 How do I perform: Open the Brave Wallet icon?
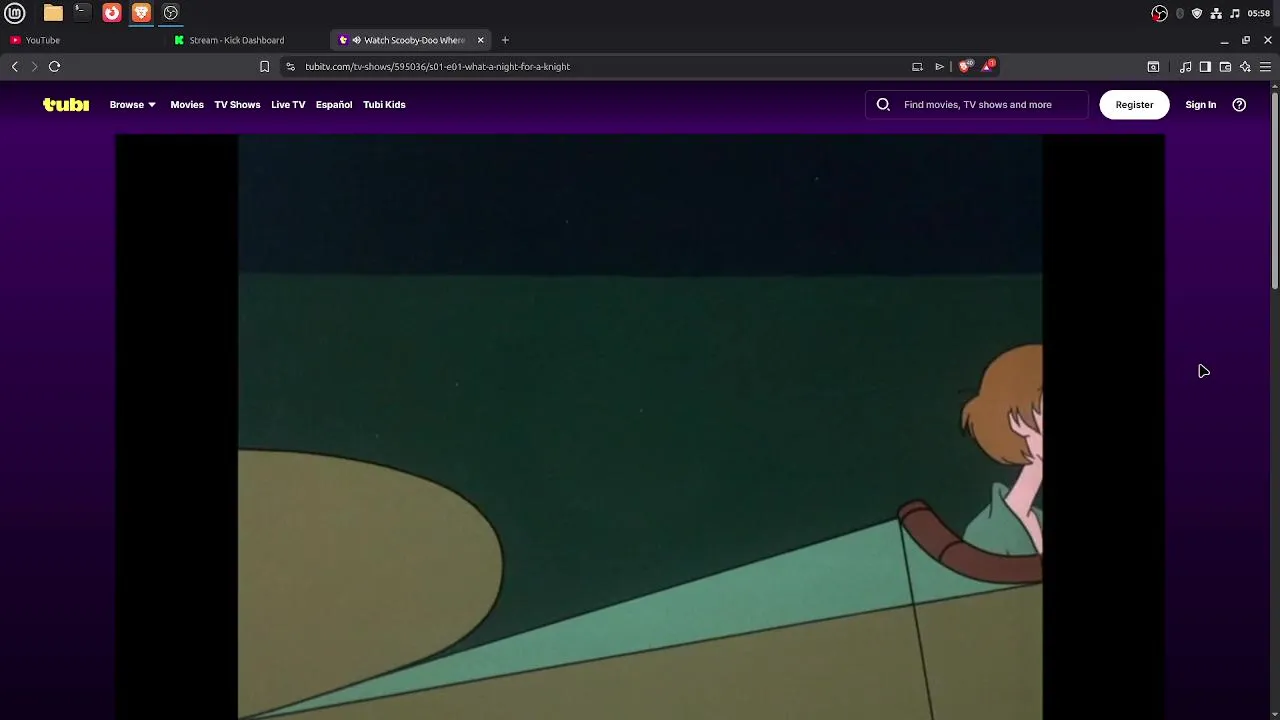(1225, 67)
